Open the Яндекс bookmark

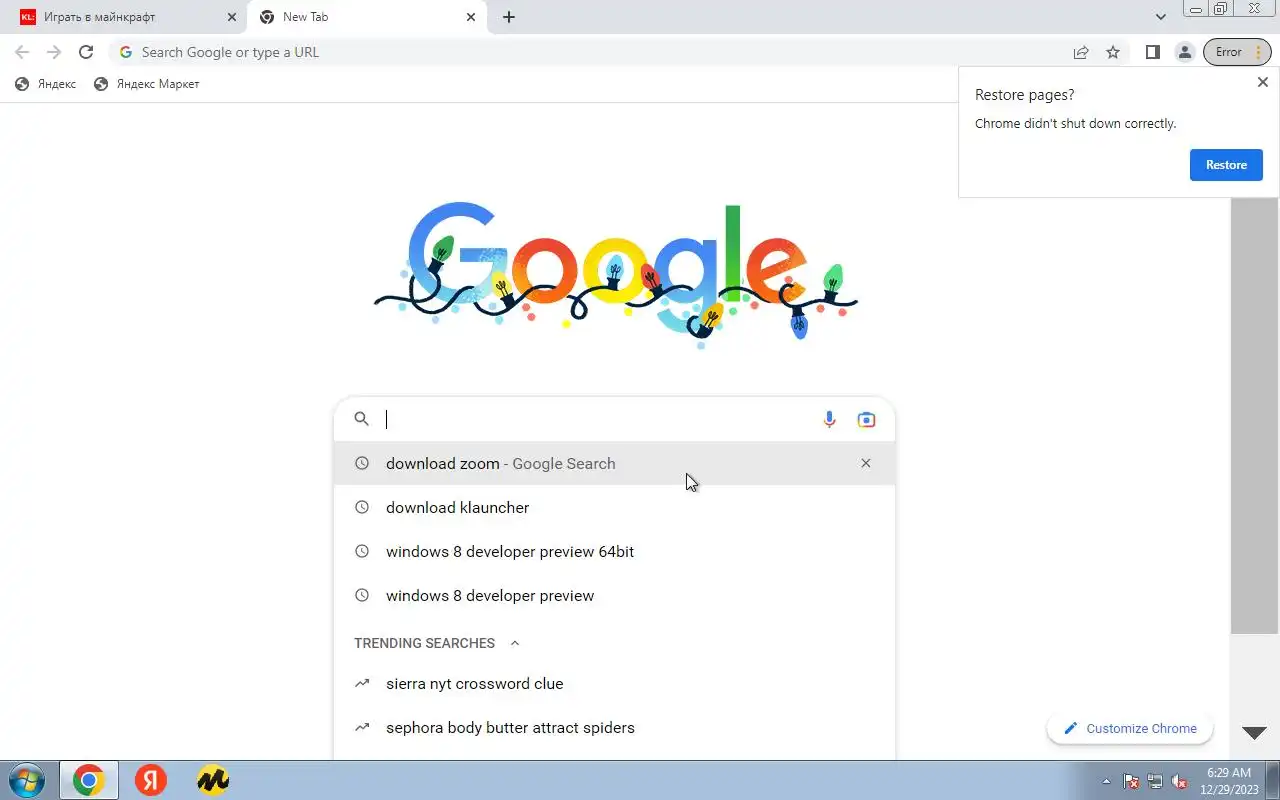[x=45, y=84]
